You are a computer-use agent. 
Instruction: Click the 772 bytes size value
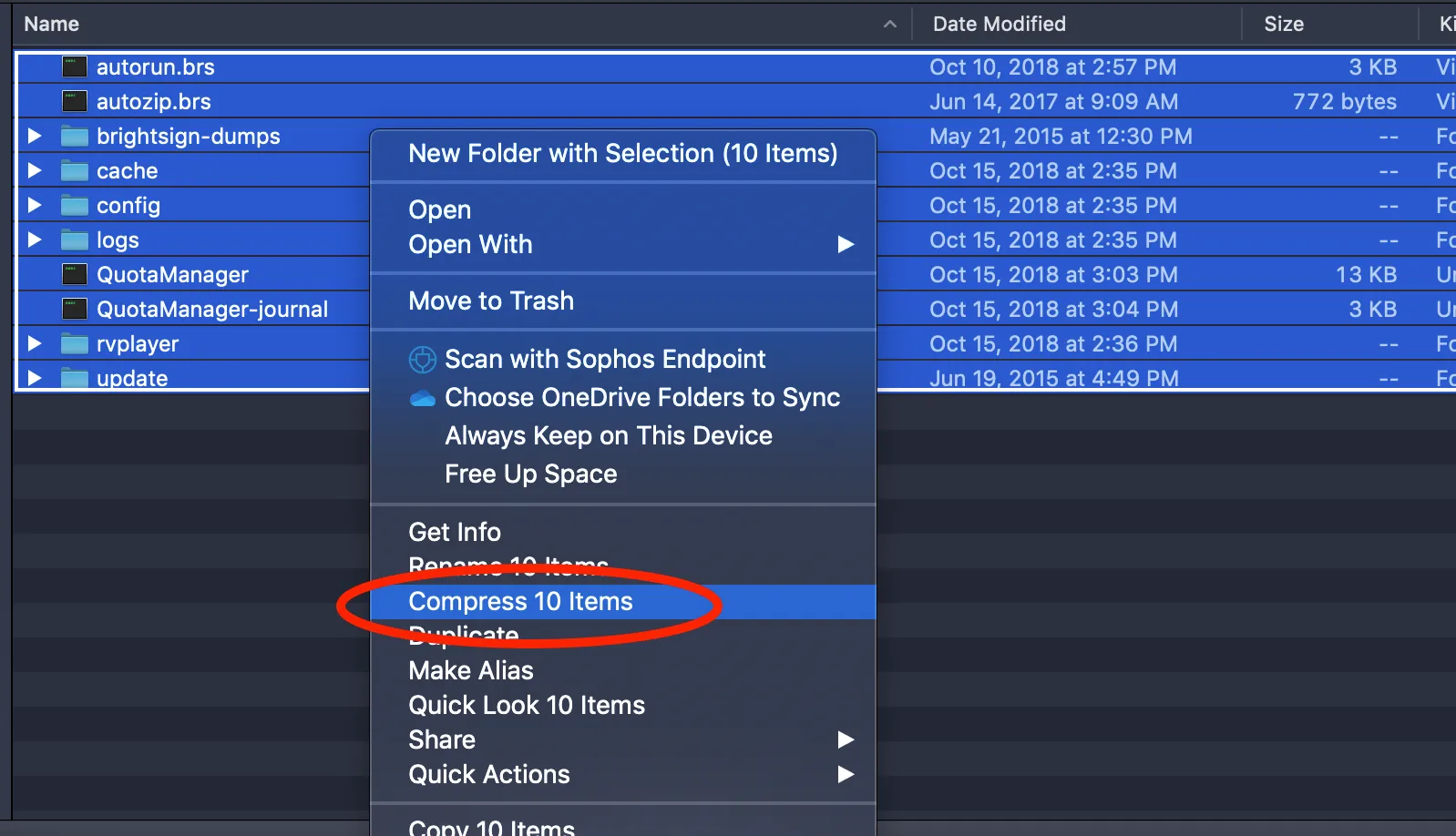(x=1345, y=101)
